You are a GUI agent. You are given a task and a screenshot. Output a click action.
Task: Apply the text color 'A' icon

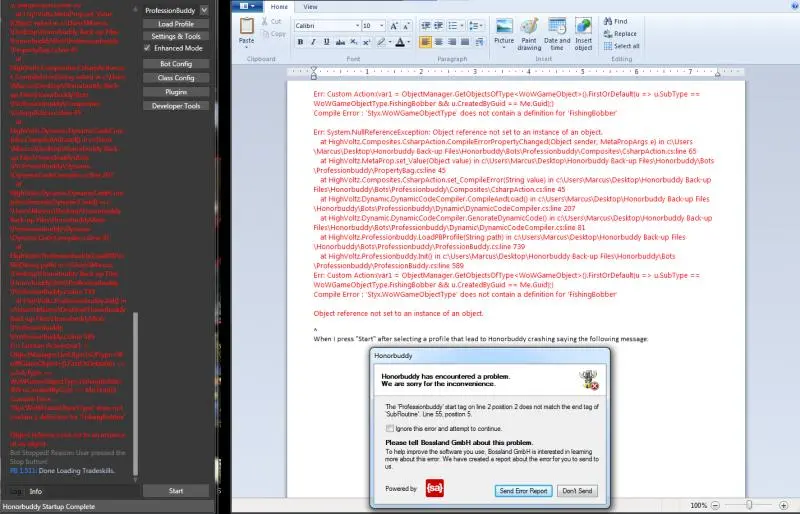pos(400,42)
